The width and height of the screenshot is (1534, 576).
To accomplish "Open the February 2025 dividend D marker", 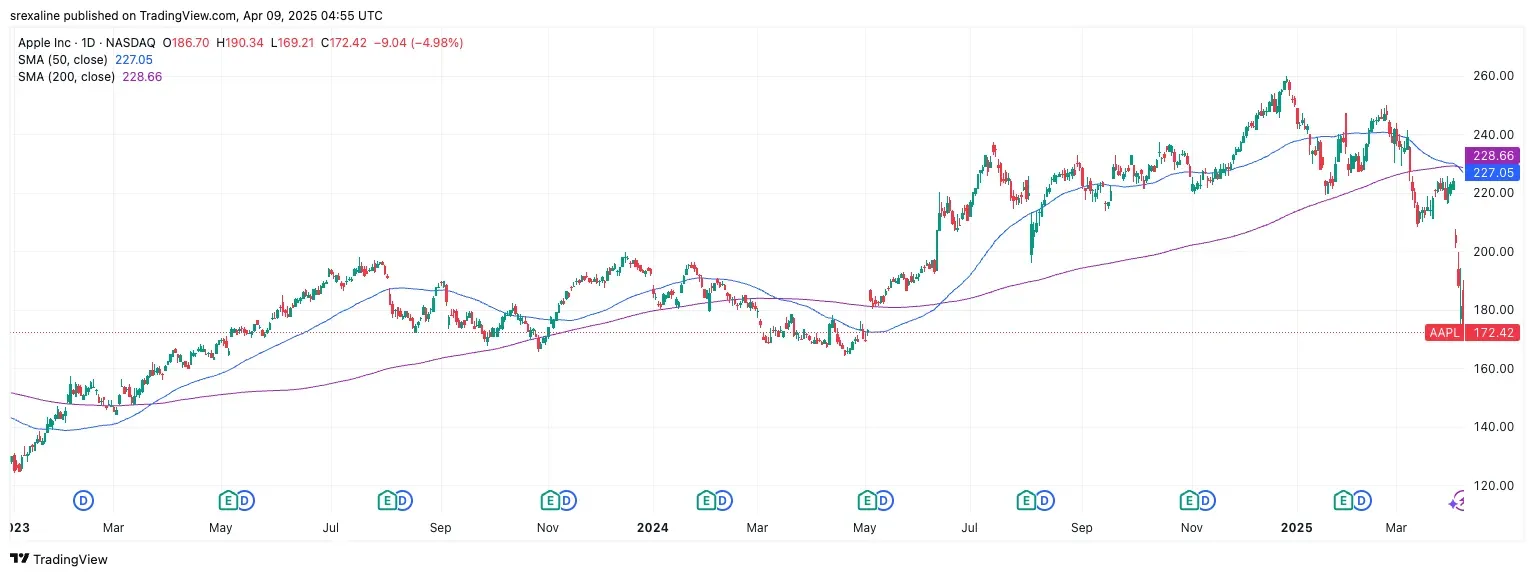I will coord(1361,499).
